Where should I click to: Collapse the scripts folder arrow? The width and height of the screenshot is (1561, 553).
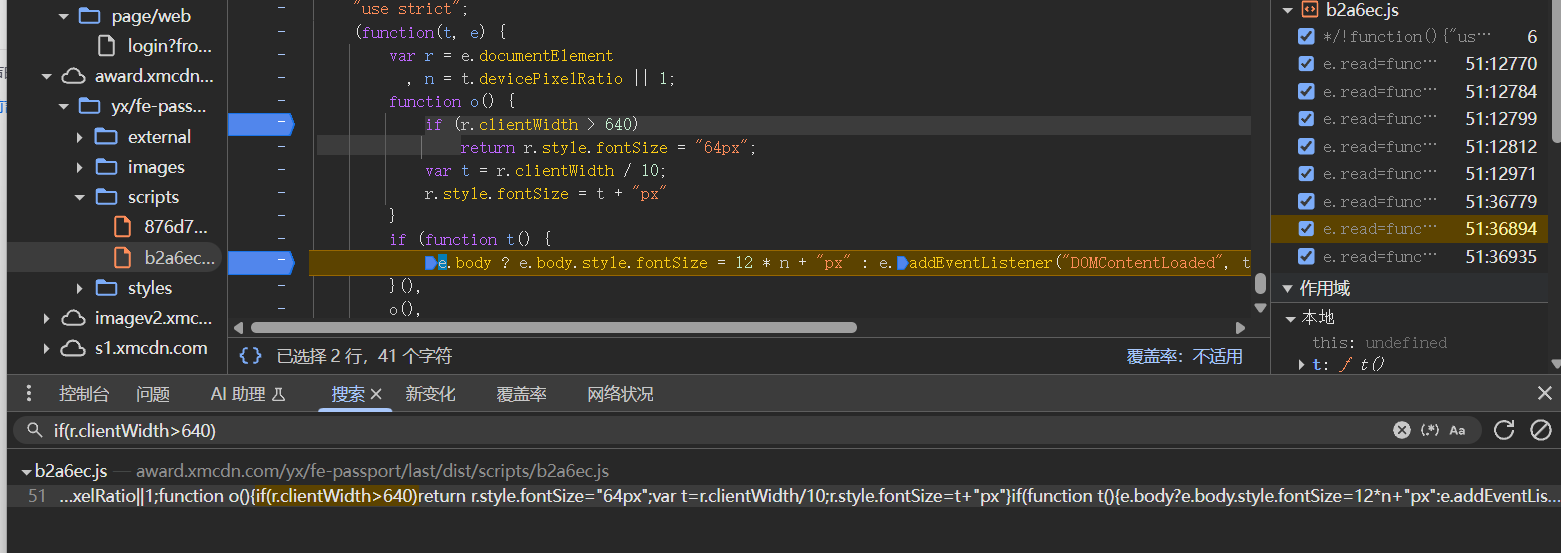[81, 197]
